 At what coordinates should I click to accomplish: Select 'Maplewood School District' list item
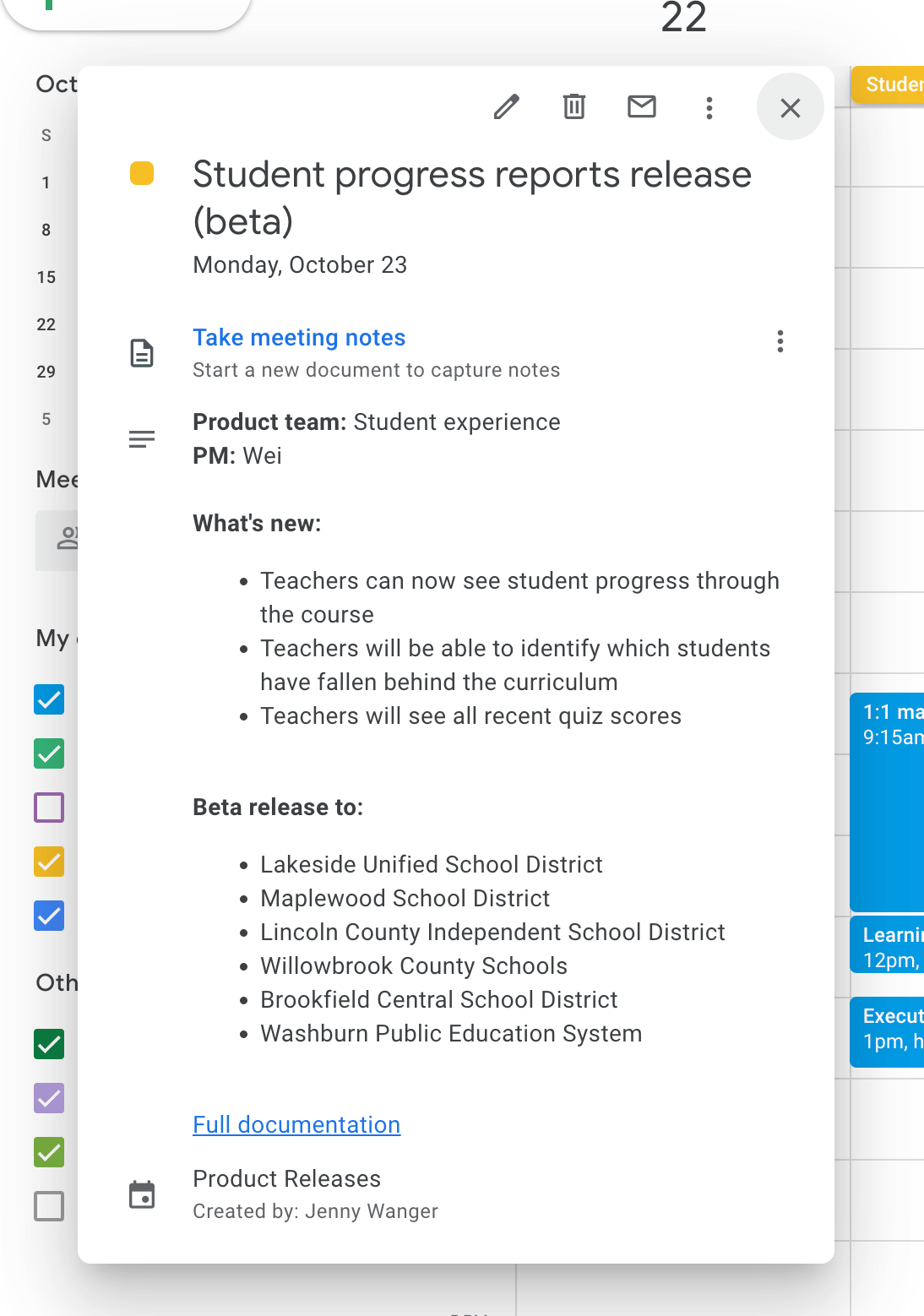[x=405, y=898]
